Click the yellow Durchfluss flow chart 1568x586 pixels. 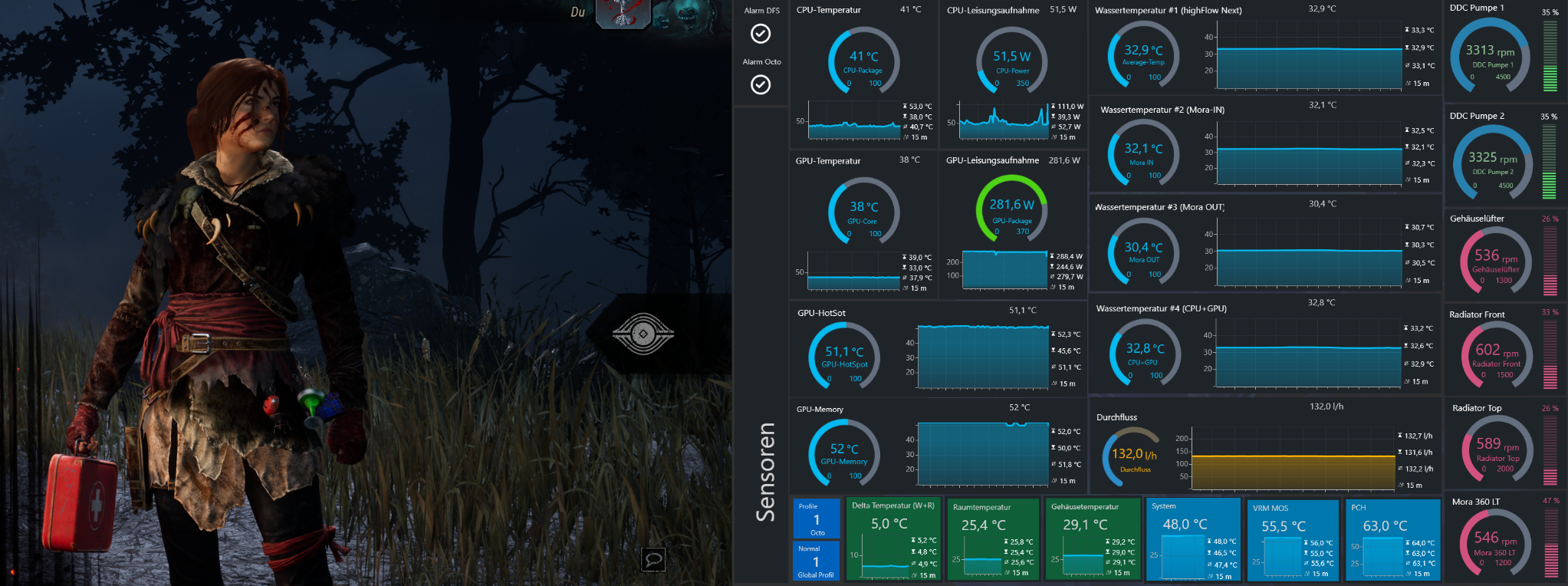pyautogui.click(x=1293, y=459)
